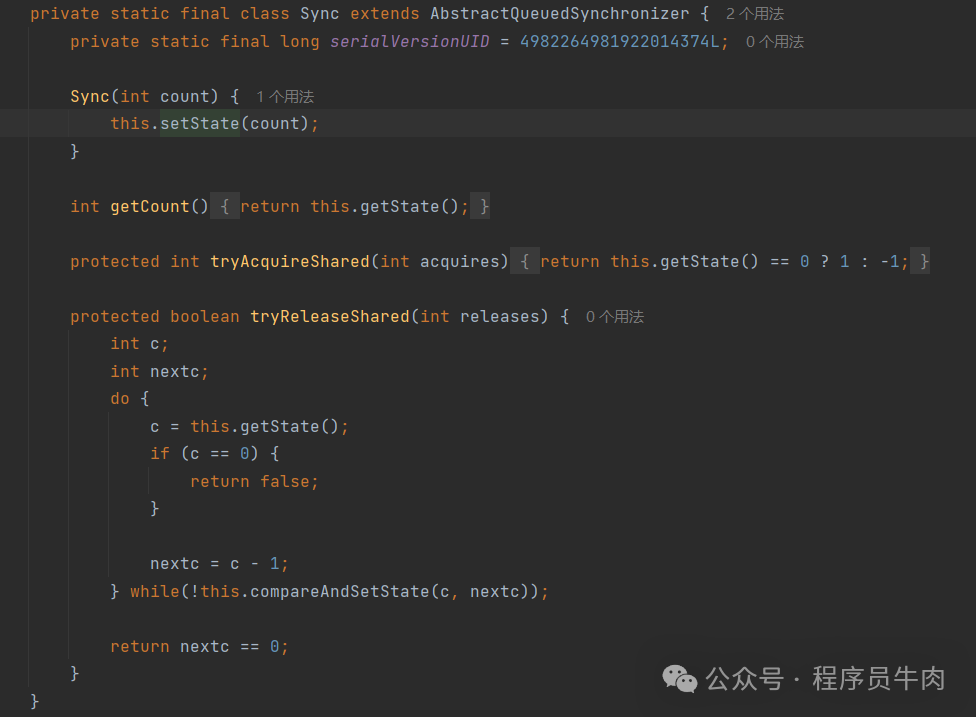Open '0 个用法' hint beside tryReleaseShared
The width and height of the screenshot is (976, 717).
point(615,317)
